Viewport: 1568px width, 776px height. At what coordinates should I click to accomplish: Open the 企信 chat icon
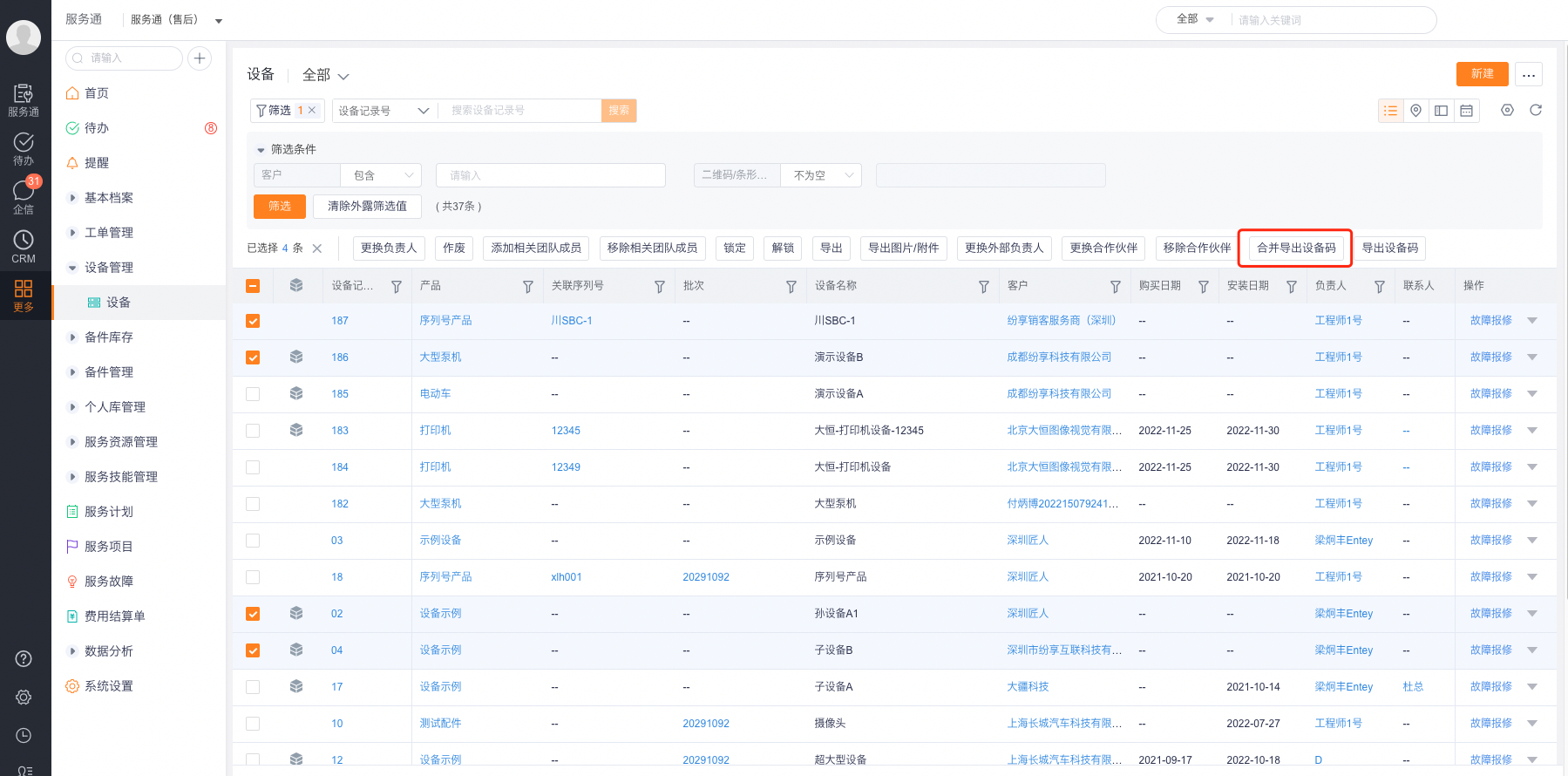click(24, 196)
